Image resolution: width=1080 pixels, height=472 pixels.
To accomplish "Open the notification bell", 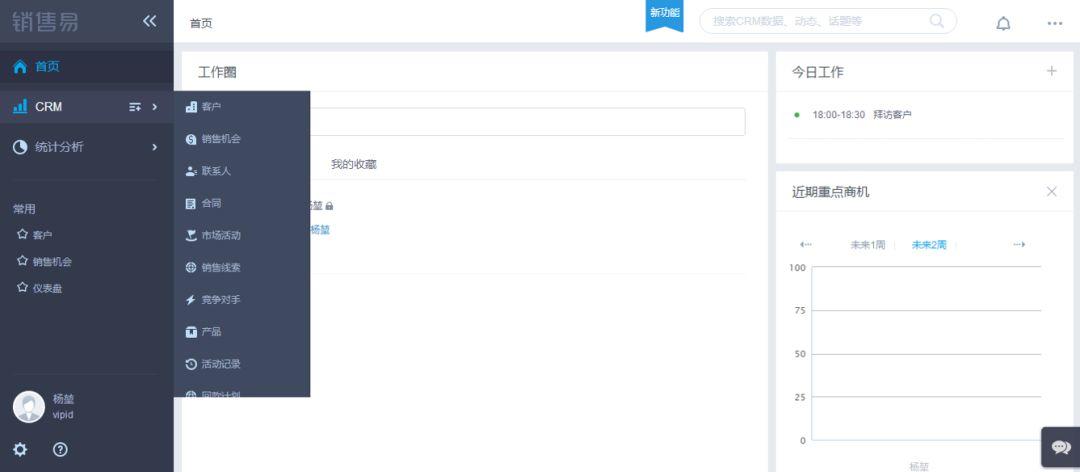I will pos(1004,23).
